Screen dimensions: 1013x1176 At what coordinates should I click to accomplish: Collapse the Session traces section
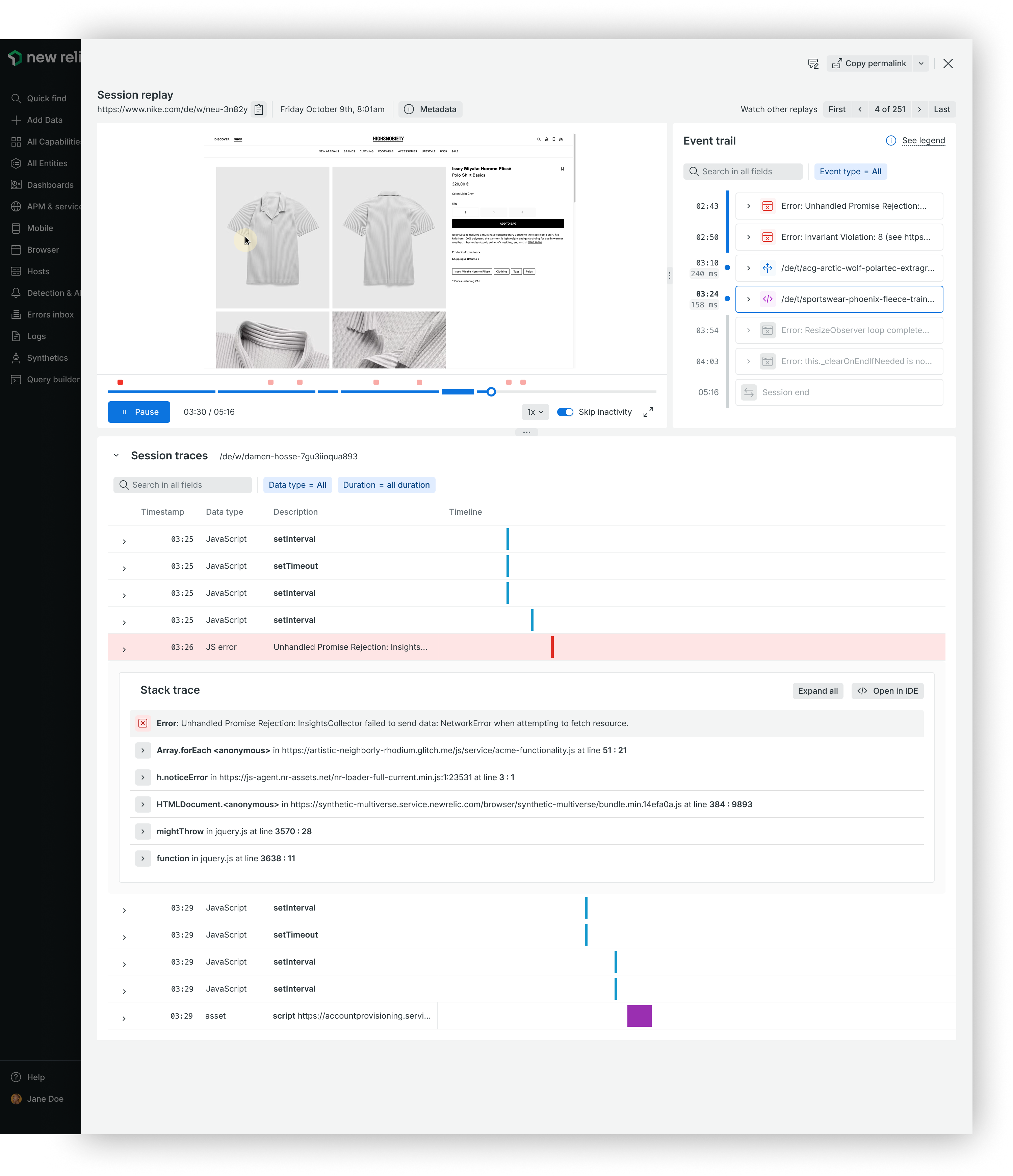click(x=116, y=456)
